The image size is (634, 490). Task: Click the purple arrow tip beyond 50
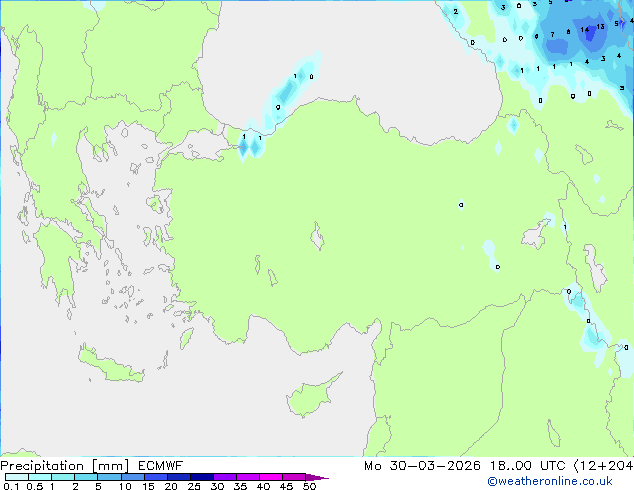pos(317,477)
